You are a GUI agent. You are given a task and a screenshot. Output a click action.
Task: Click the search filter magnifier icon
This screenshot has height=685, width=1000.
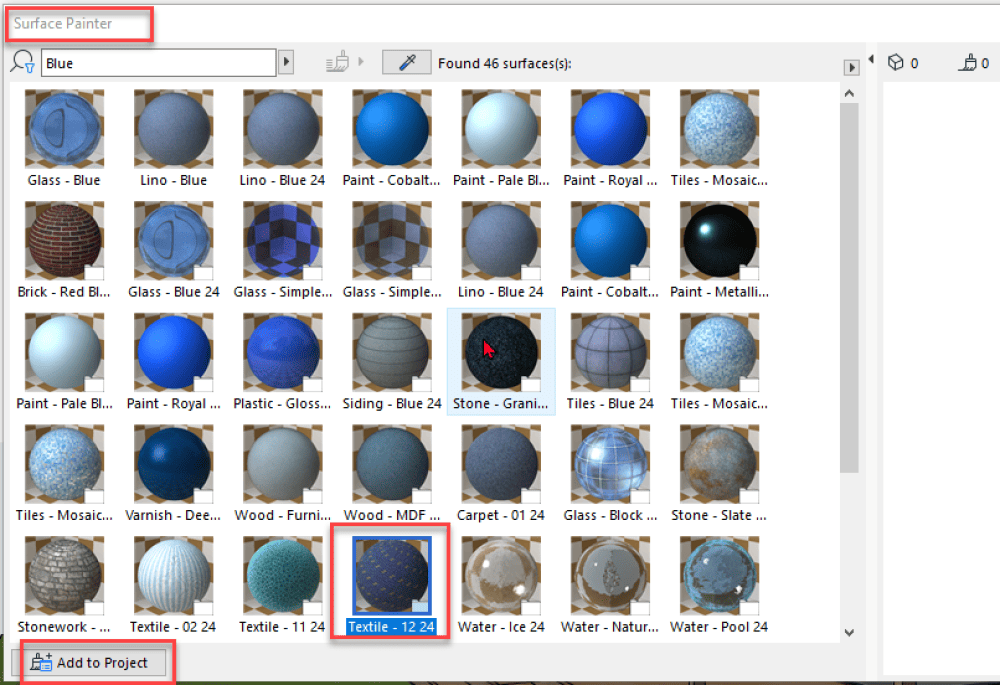(22, 63)
